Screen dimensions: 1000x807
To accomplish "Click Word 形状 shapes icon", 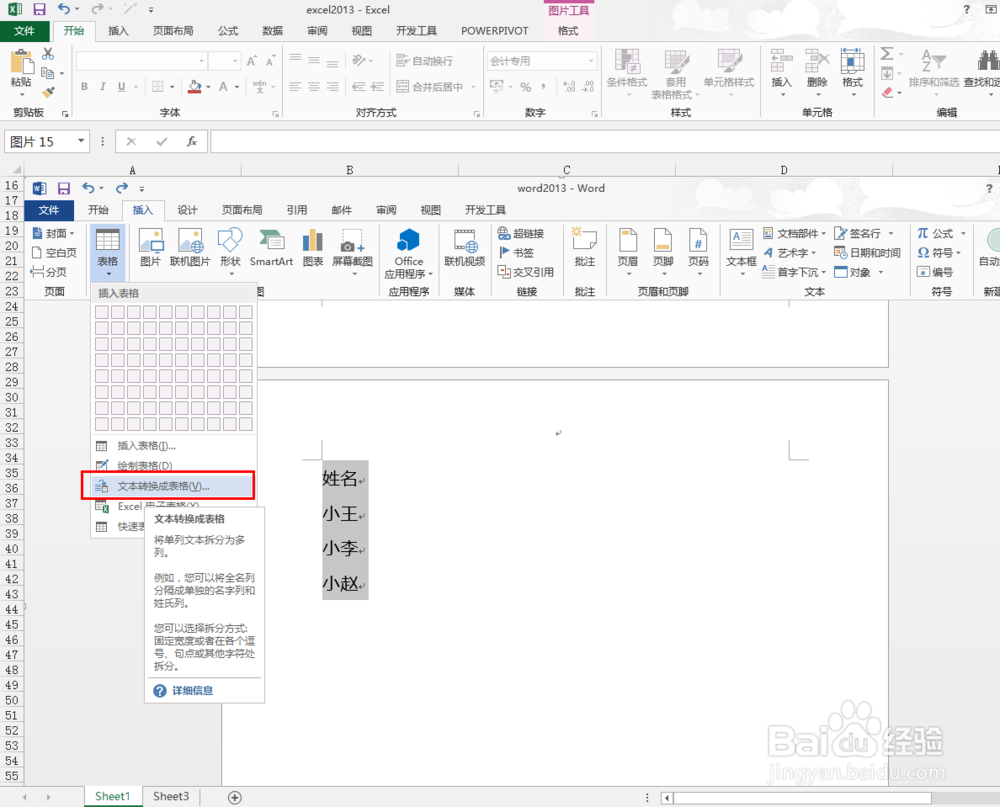I will click(x=230, y=241).
